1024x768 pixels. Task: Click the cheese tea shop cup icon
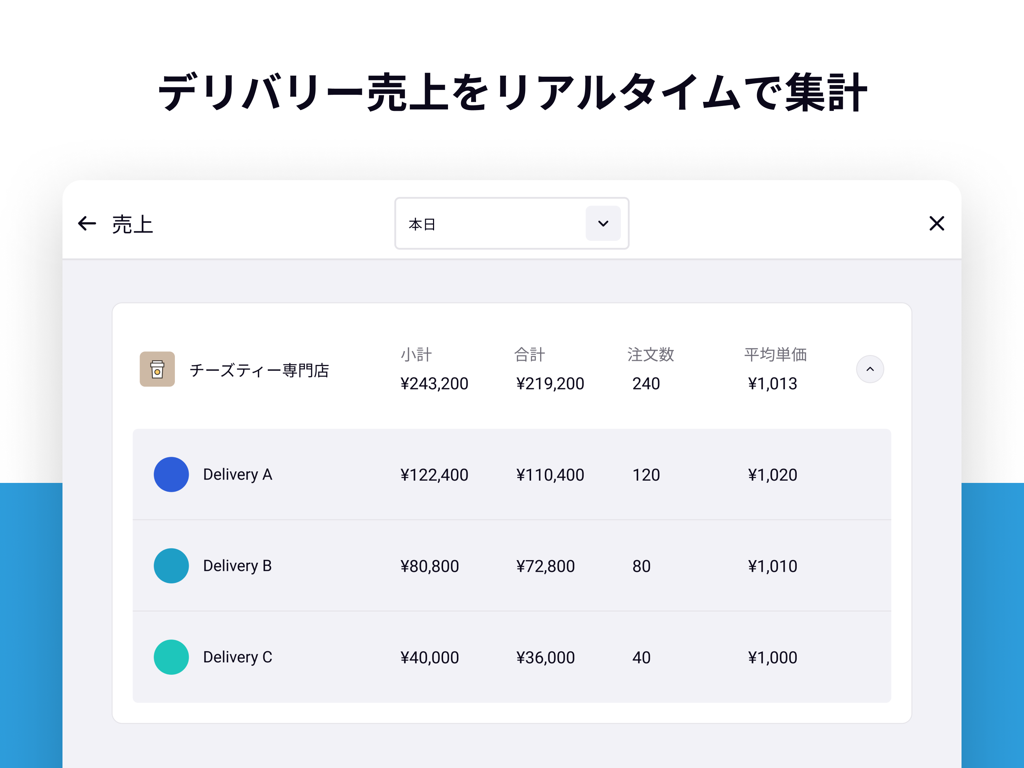pos(157,369)
